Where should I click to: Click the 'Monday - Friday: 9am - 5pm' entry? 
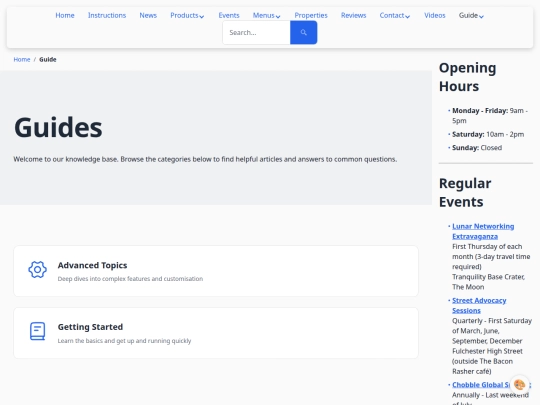click(490, 115)
